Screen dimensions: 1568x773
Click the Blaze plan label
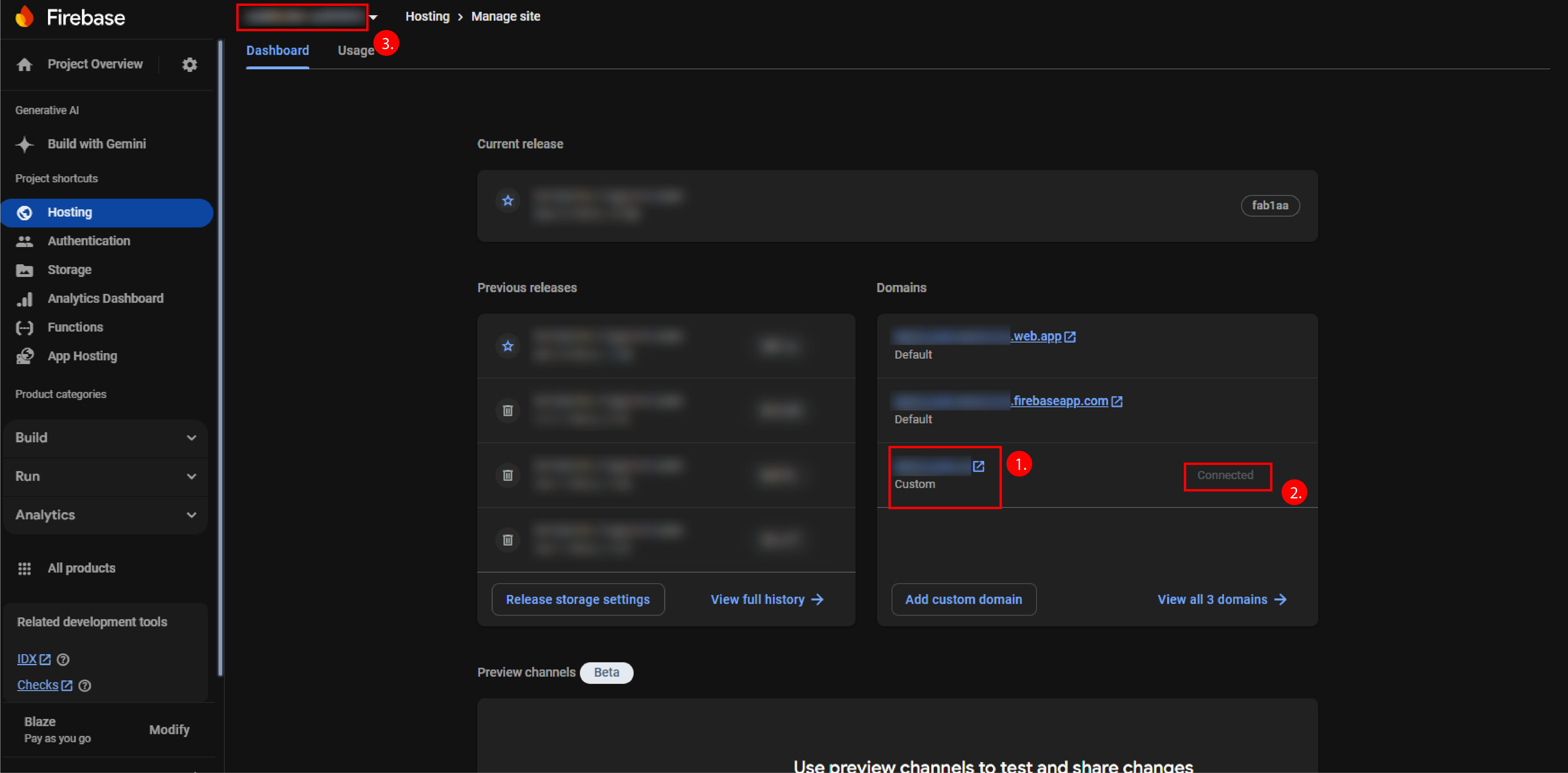click(40, 722)
